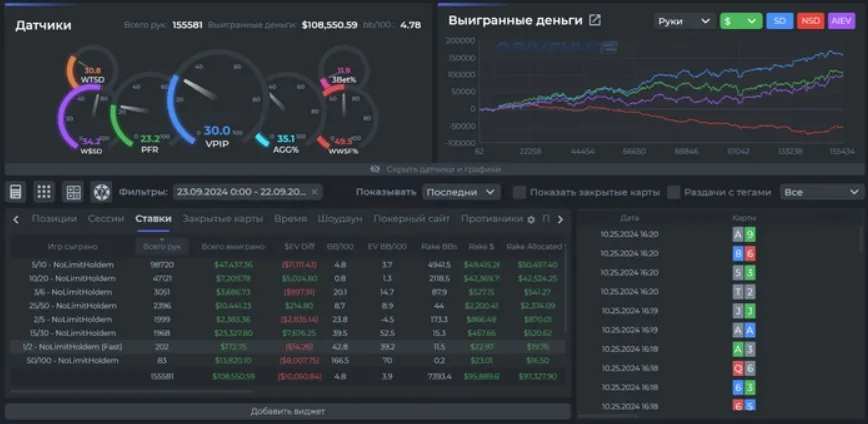Screen dimensions: 868x424
Task: Toggle the SD line on the graph
Action: point(779,20)
